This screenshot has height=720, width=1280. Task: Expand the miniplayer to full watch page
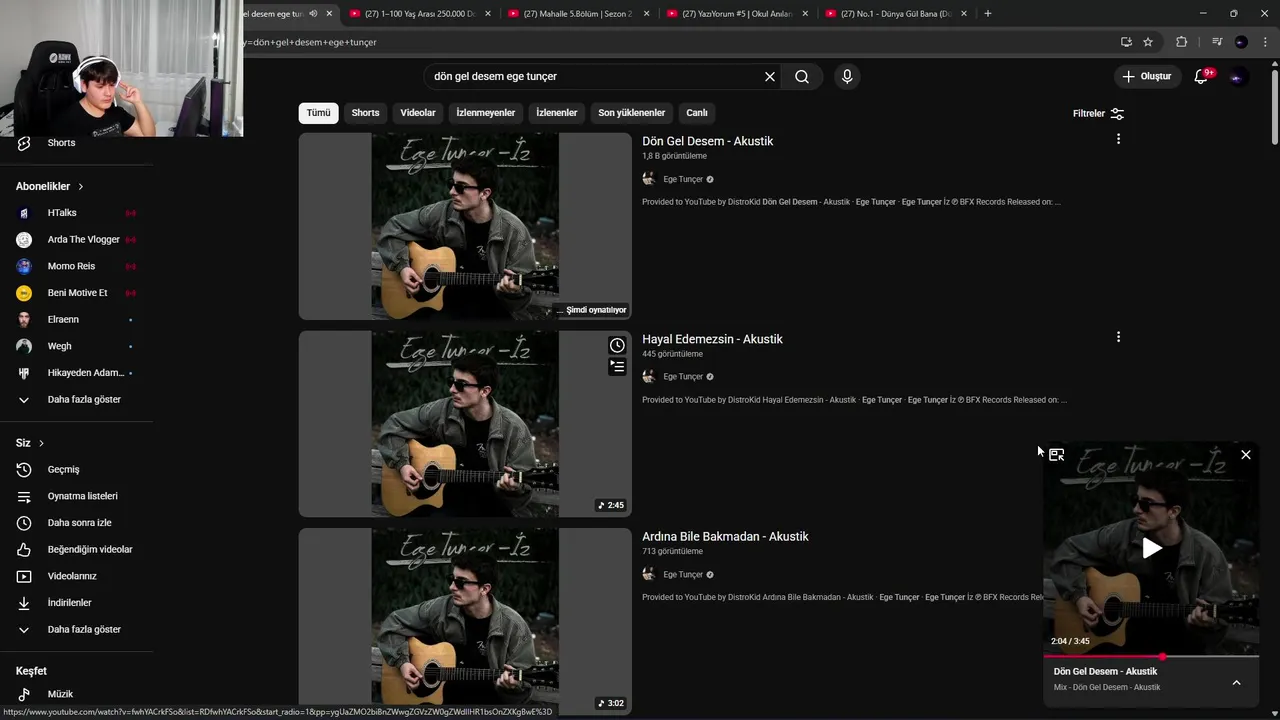(x=1056, y=455)
